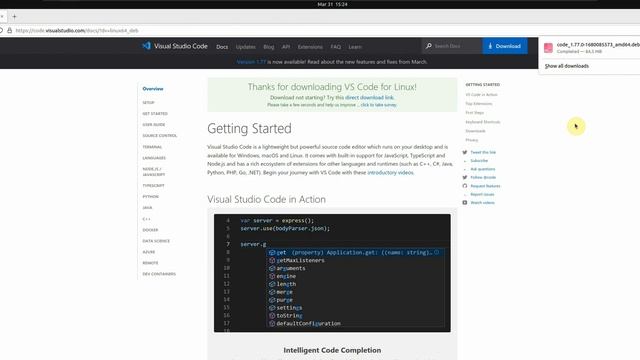Click the Request features link text
The height and width of the screenshot is (360, 640).
point(485,186)
